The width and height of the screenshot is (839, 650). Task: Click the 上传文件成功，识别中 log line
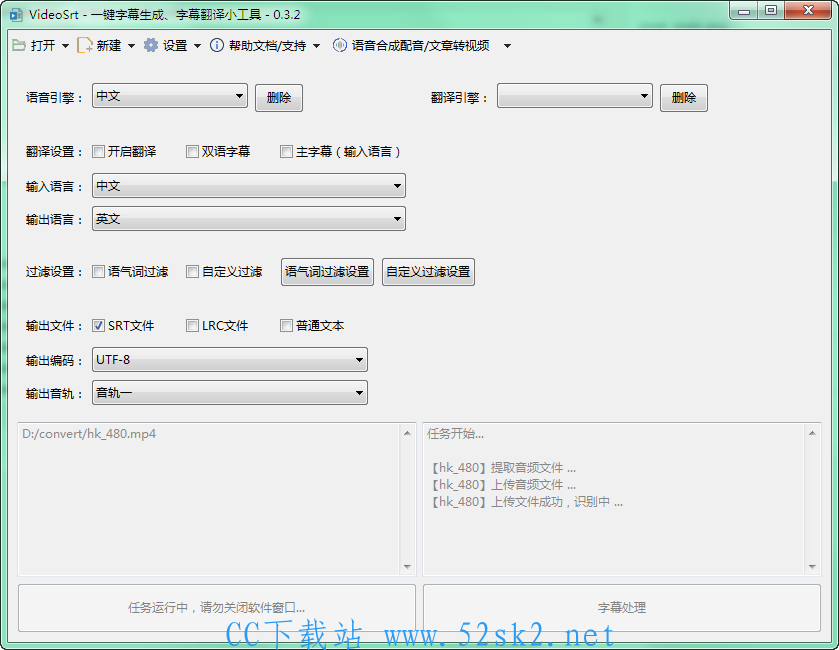pyautogui.click(x=527, y=502)
